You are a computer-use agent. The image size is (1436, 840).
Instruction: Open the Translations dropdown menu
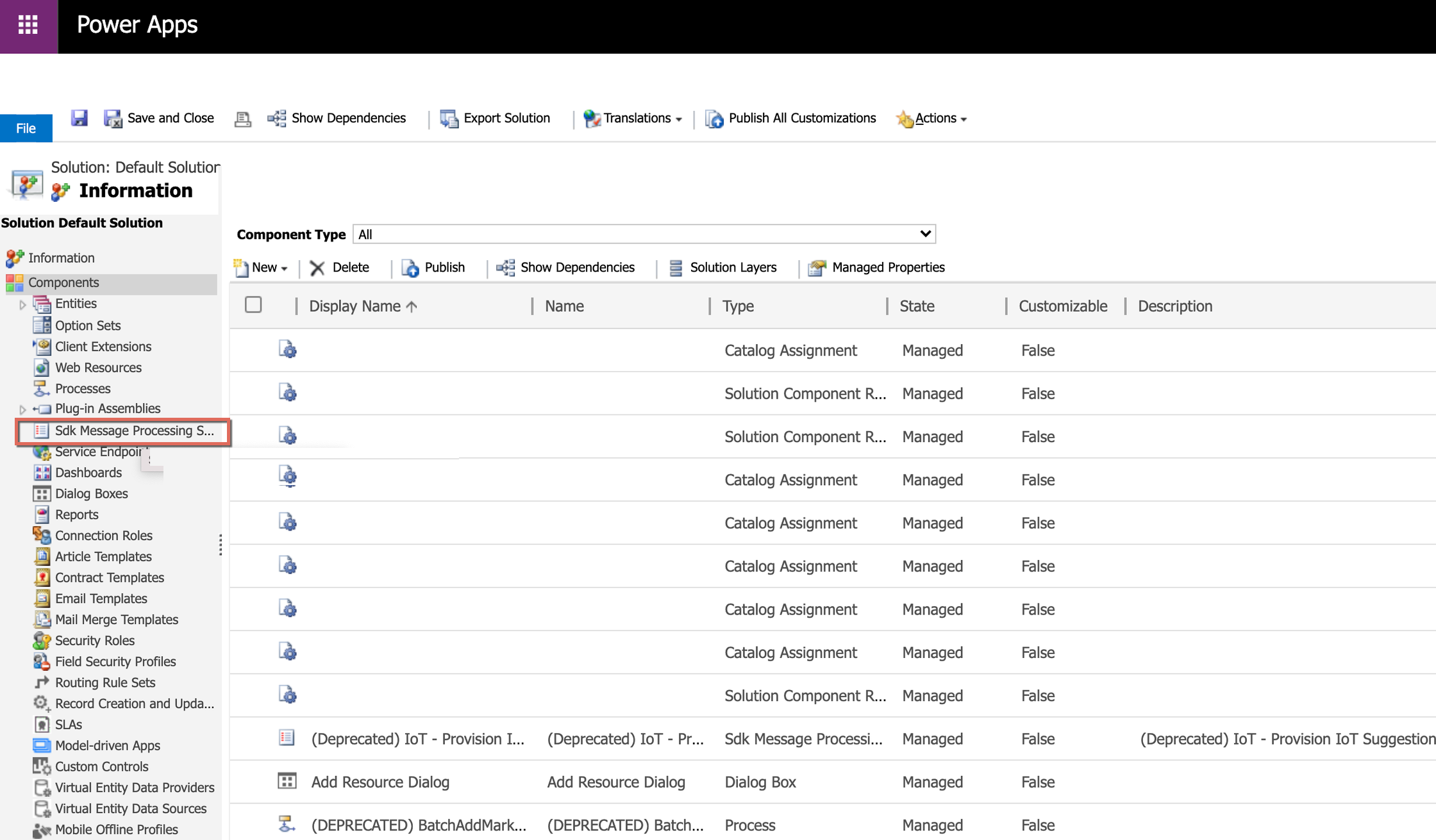click(632, 119)
